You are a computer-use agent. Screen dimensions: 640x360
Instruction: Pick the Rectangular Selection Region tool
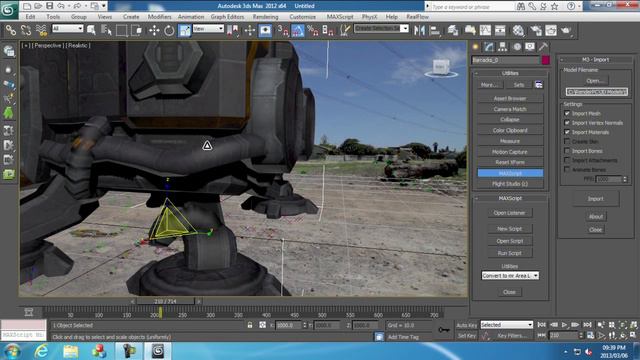coord(121,30)
